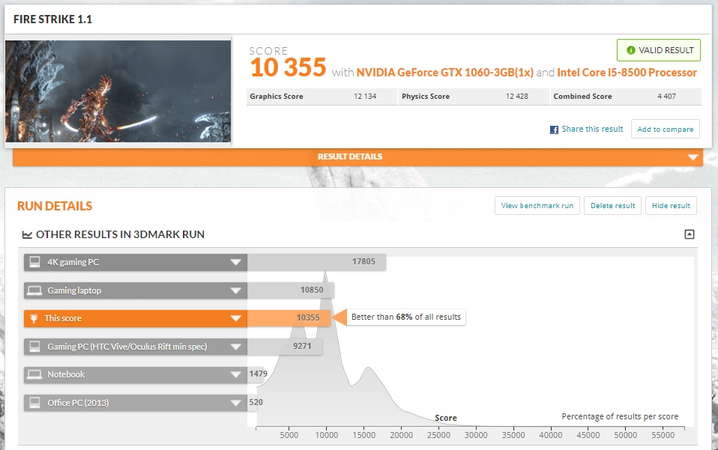
Task: Expand the Notebook dropdown arrow
Action: (x=236, y=375)
